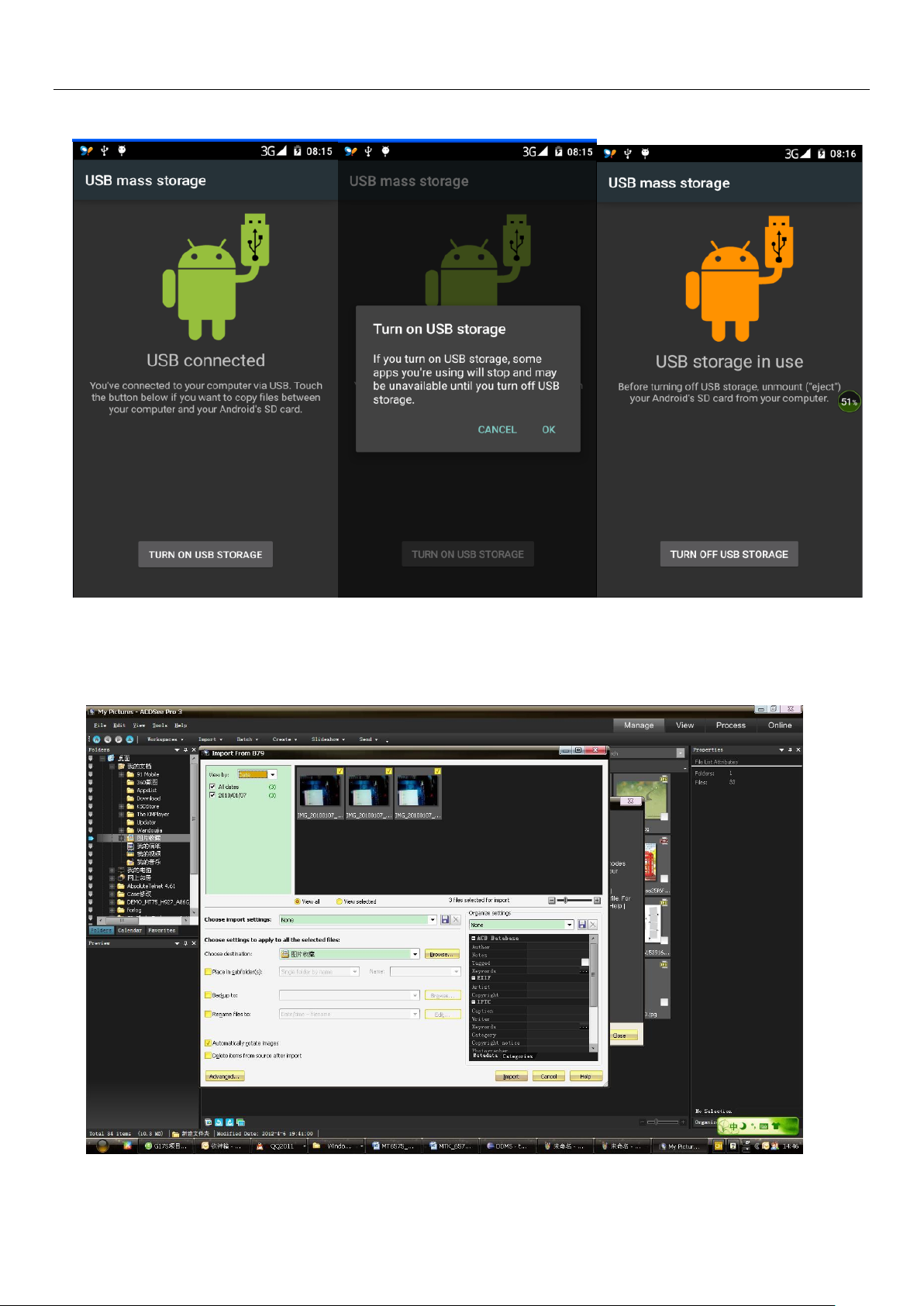
Task: Uncheck Automatically rotate images
Action: click(x=208, y=1043)
